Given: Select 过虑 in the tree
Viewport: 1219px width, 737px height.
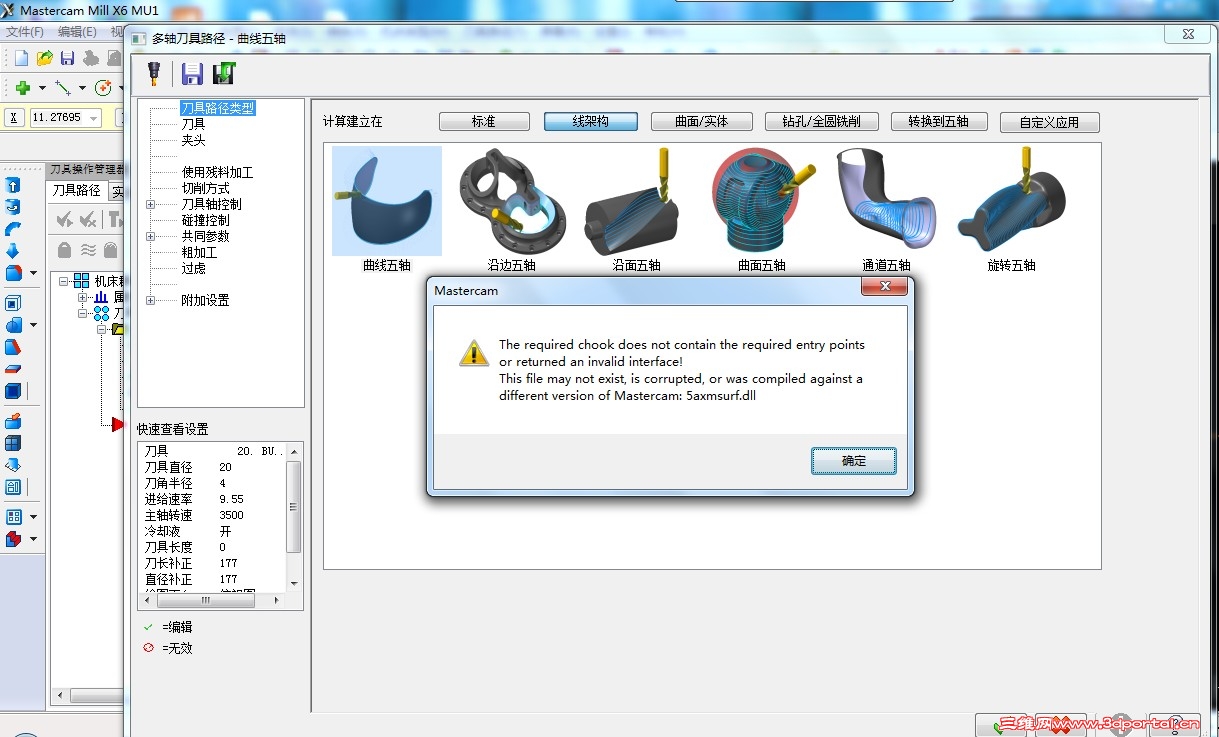Looking at the screenshot, I should pos(193,268).
